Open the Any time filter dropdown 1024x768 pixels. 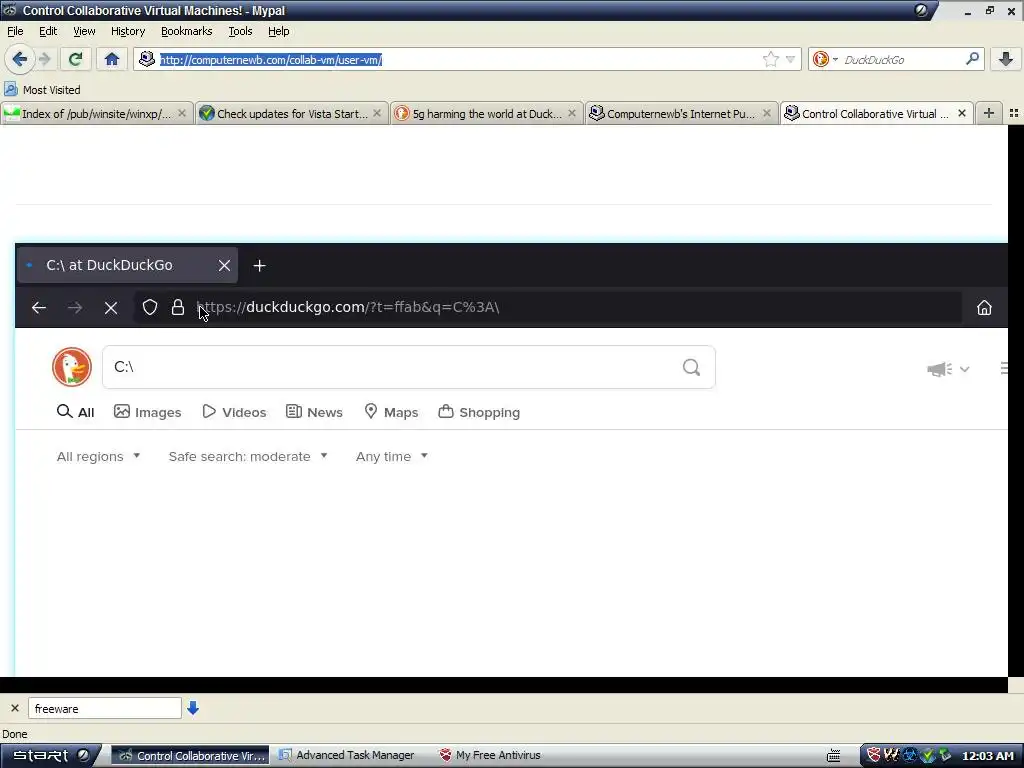[392, 456]
